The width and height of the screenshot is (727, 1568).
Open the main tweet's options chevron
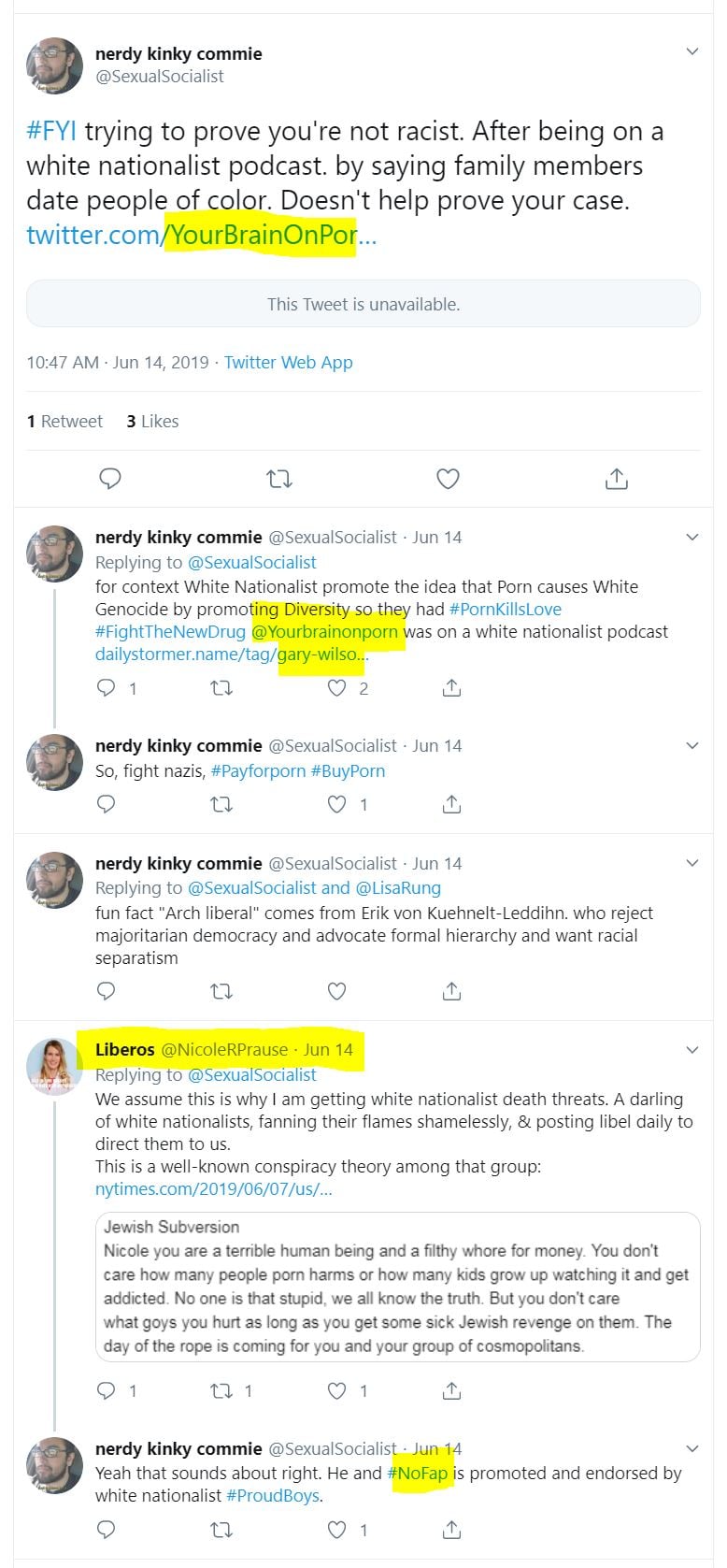692,51
